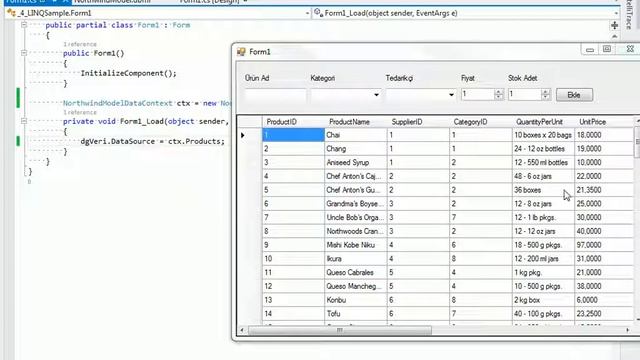Maximize the Form1 window
640x360 pixels.
607,49
